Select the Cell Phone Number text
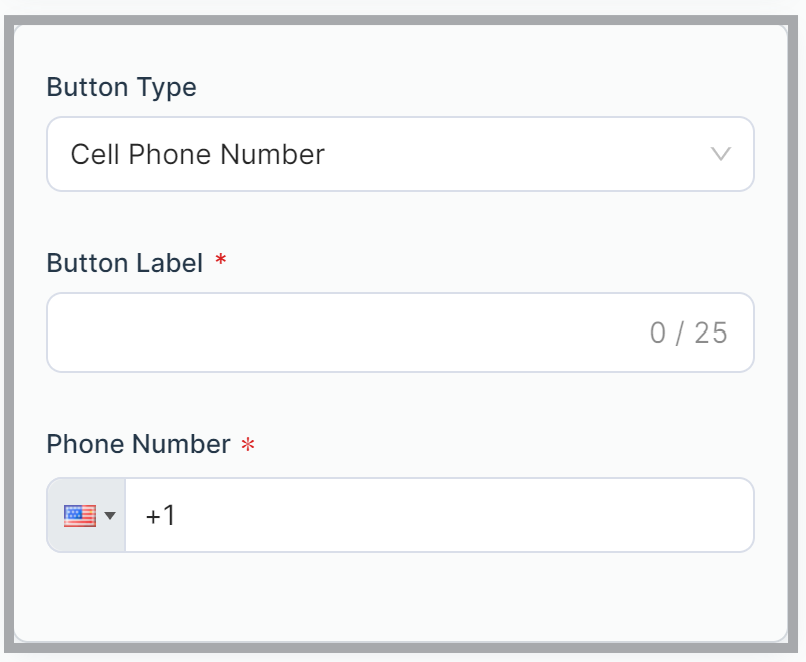 pos(197,154)
